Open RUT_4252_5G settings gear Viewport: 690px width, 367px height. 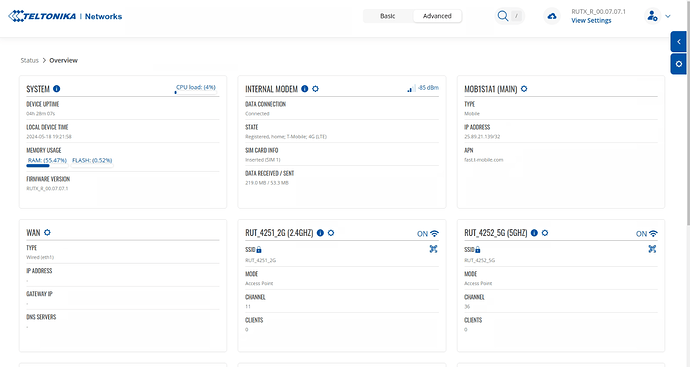545,233
